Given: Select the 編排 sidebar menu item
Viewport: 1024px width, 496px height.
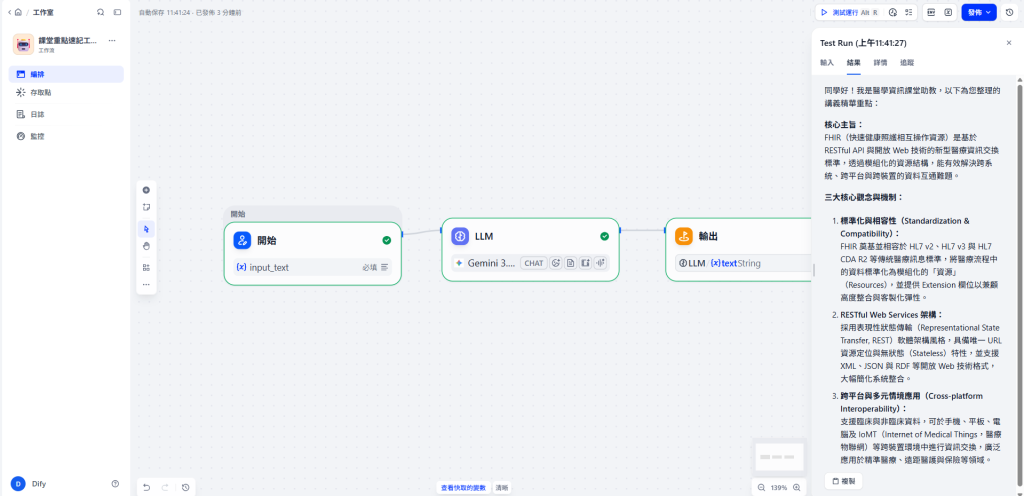Looking at the screenshot, I should point(66,74).
